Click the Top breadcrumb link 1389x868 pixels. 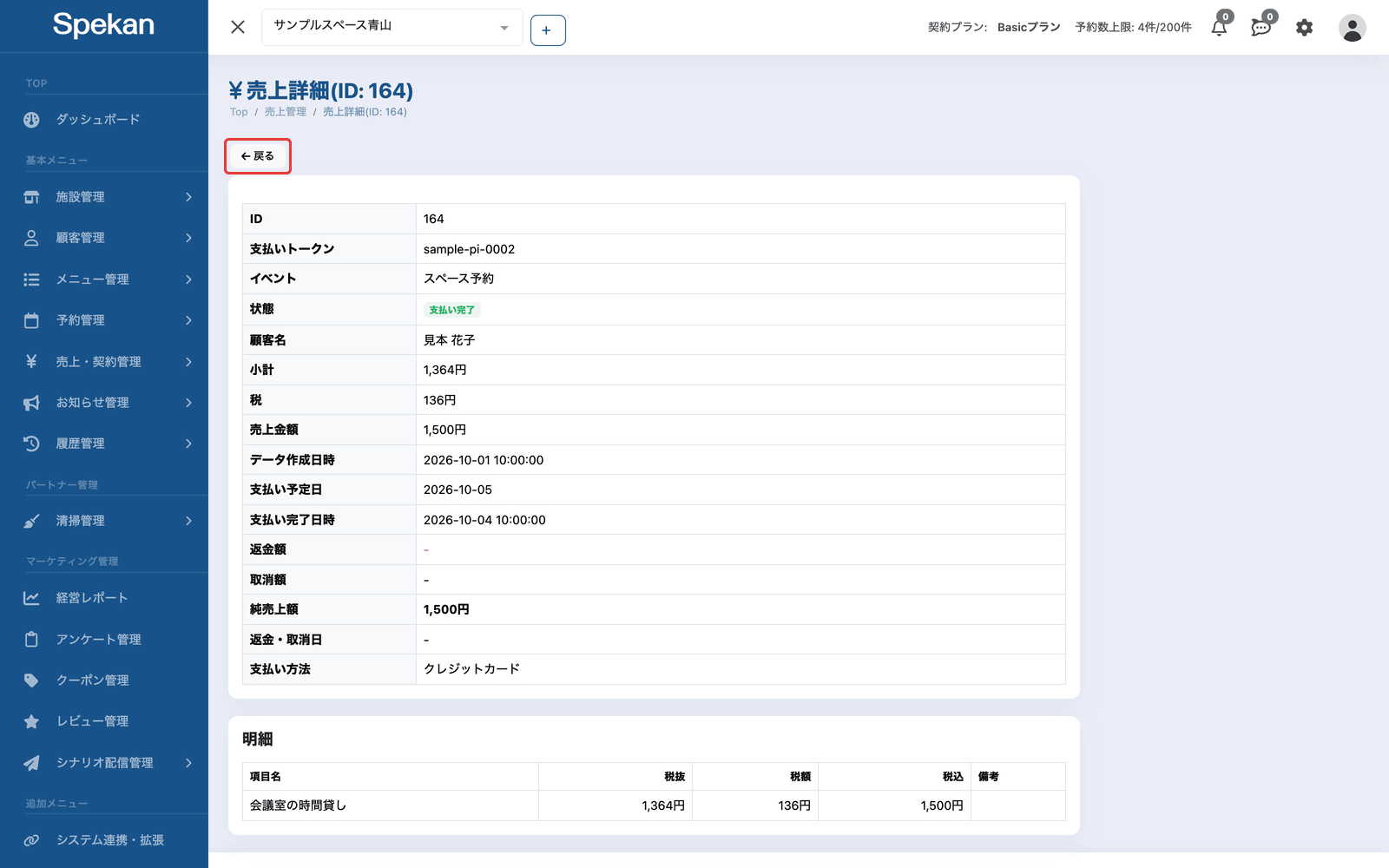click(239, 112)
